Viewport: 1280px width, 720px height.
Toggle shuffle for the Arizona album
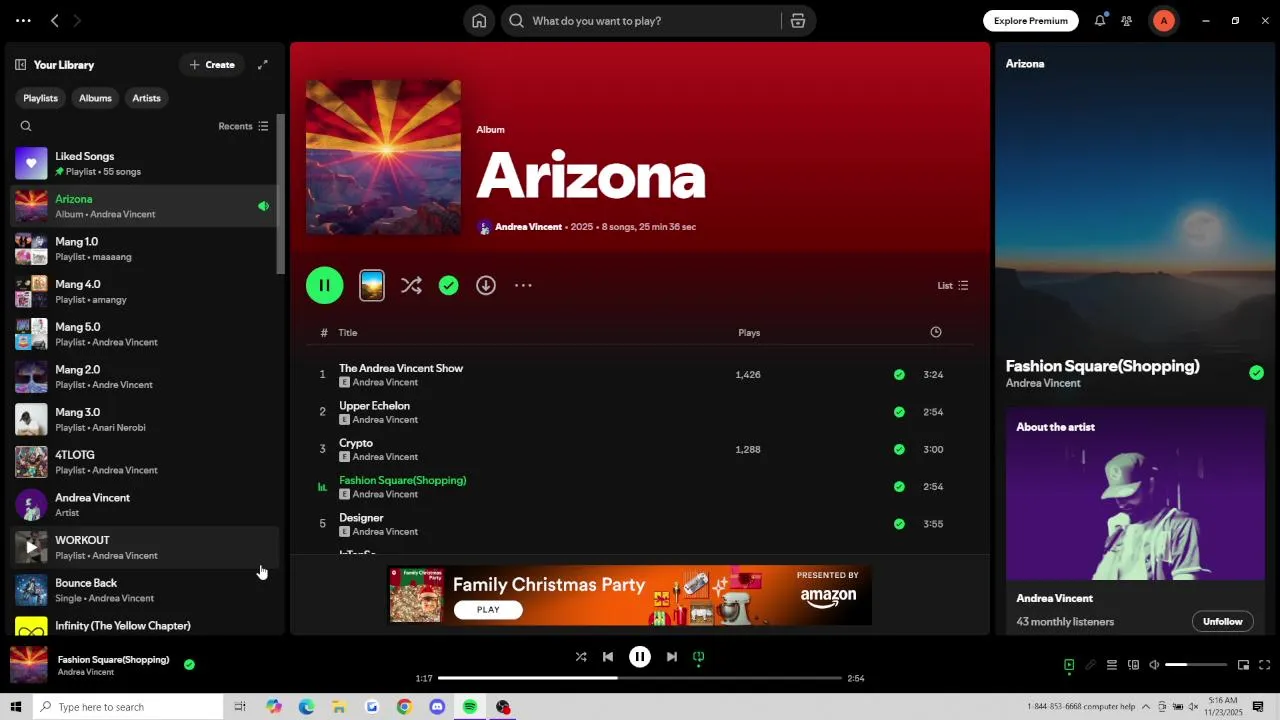(411, 285)
